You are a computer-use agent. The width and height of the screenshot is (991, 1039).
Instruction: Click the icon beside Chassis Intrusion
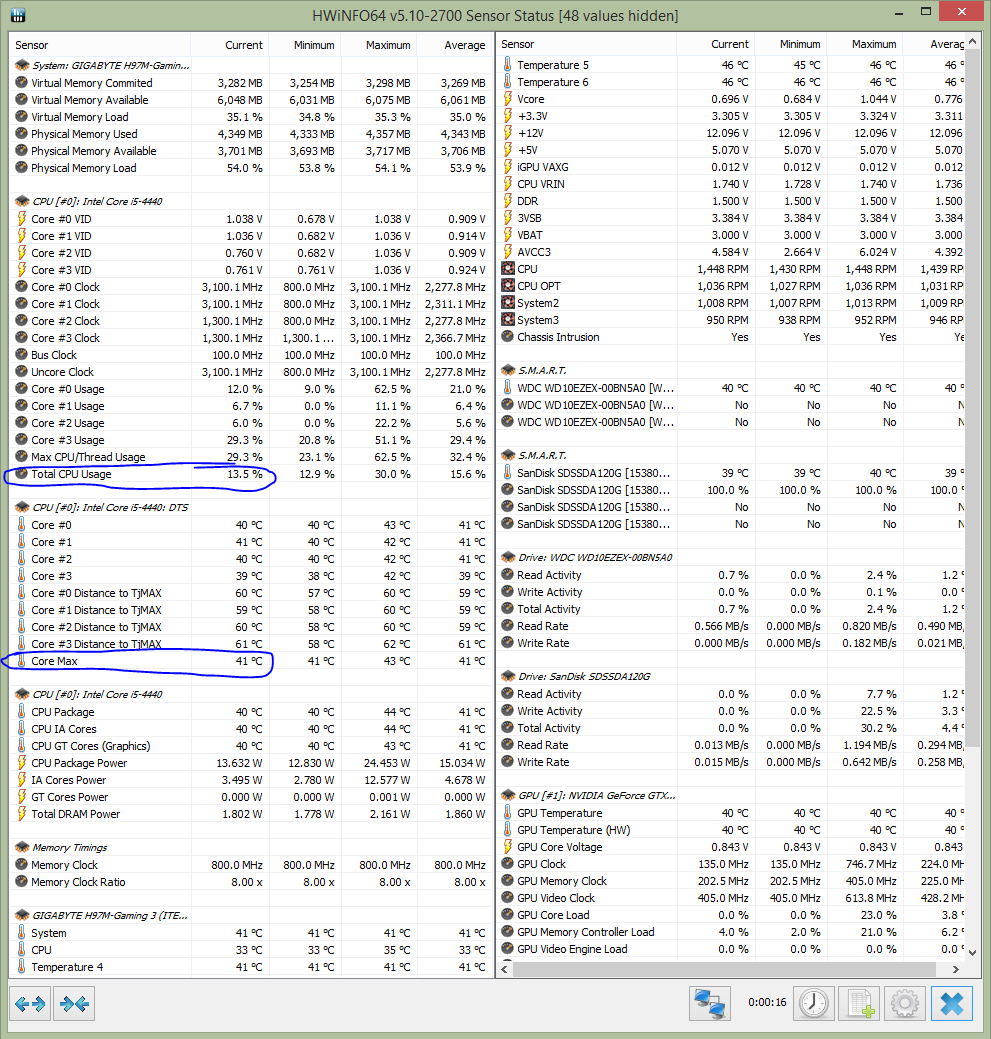point(507,337)
